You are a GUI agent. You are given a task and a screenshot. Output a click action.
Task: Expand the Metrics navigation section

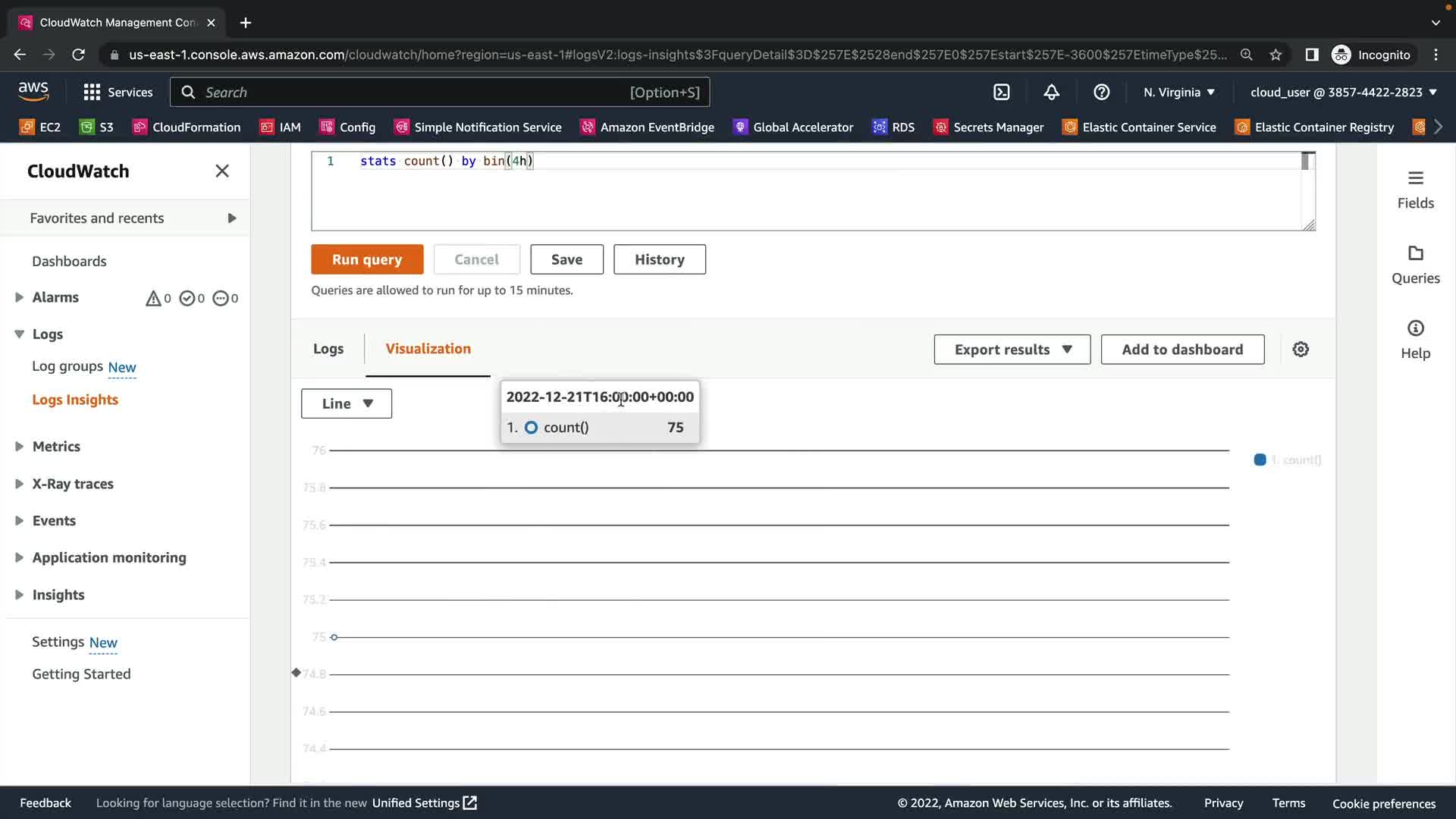pyautogui.click(x=20, y=447)
